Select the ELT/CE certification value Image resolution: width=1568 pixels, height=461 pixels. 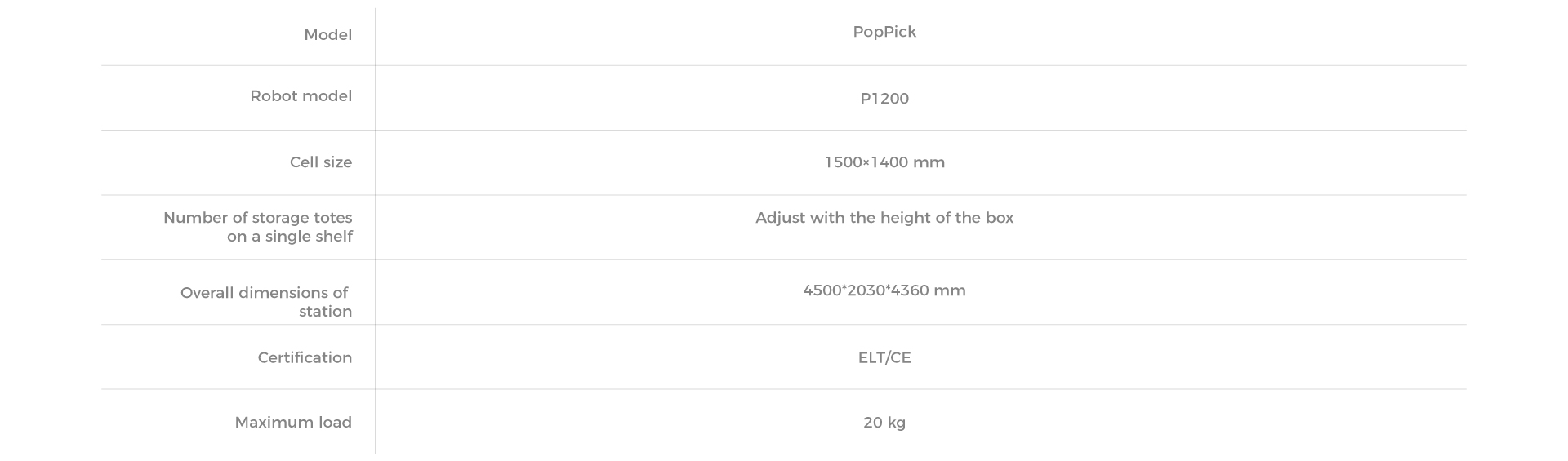884,357
